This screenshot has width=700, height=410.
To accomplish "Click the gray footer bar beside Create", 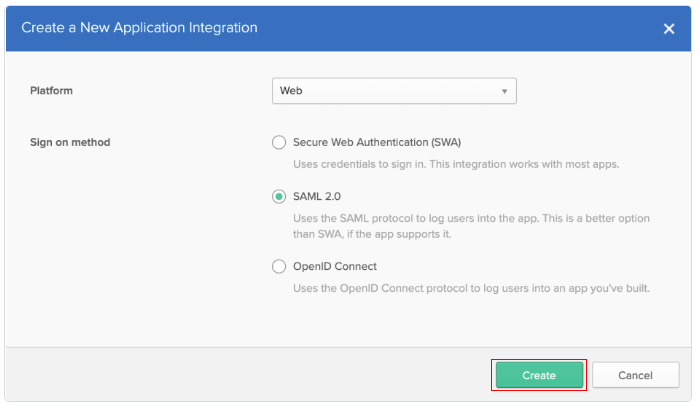I will click(x=248, y=374).
